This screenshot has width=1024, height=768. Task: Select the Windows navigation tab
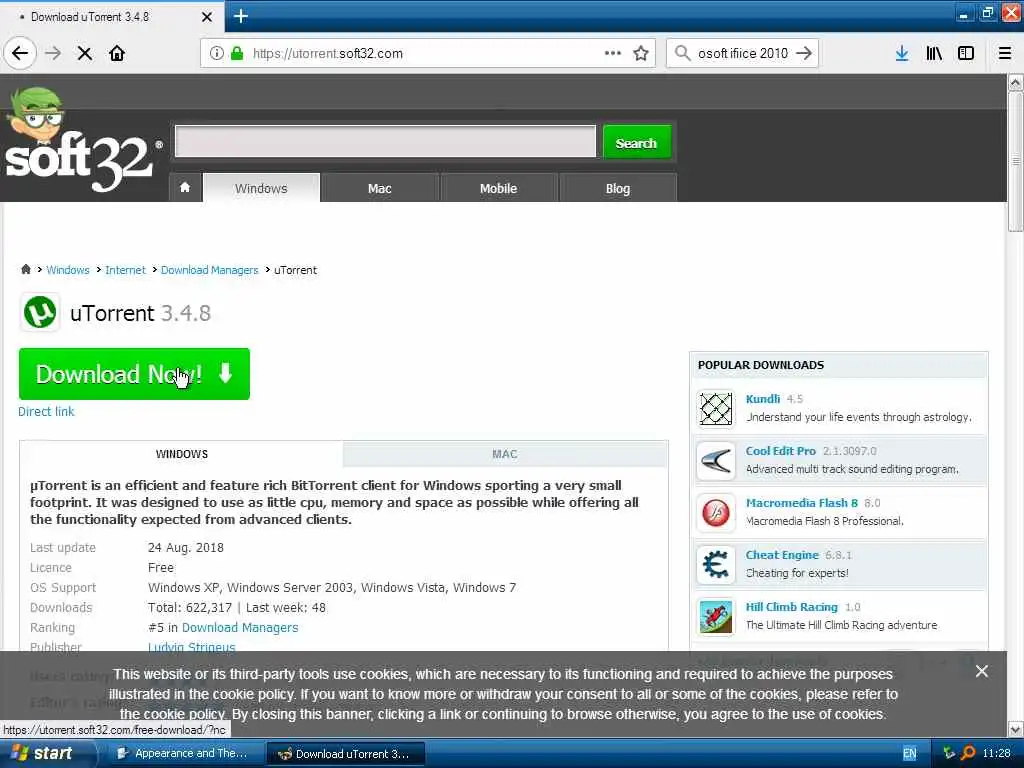tap(261, 188)
